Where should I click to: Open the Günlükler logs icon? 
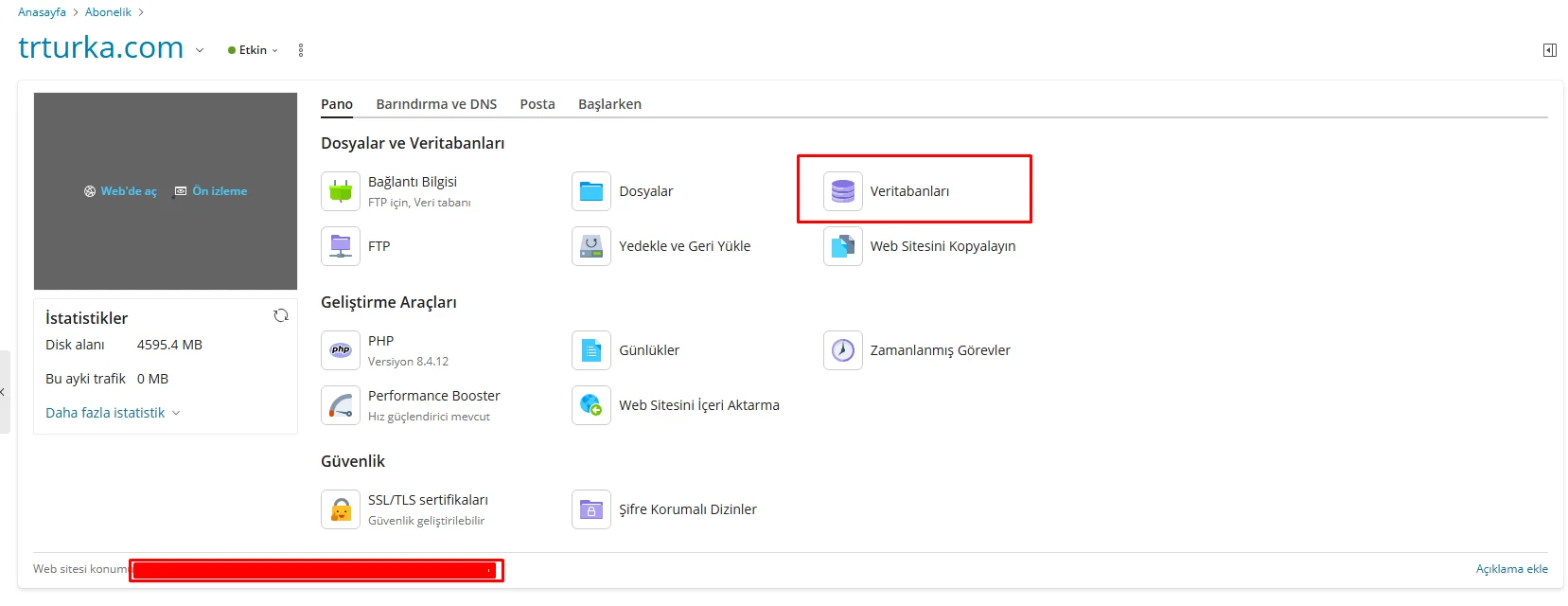591,350
